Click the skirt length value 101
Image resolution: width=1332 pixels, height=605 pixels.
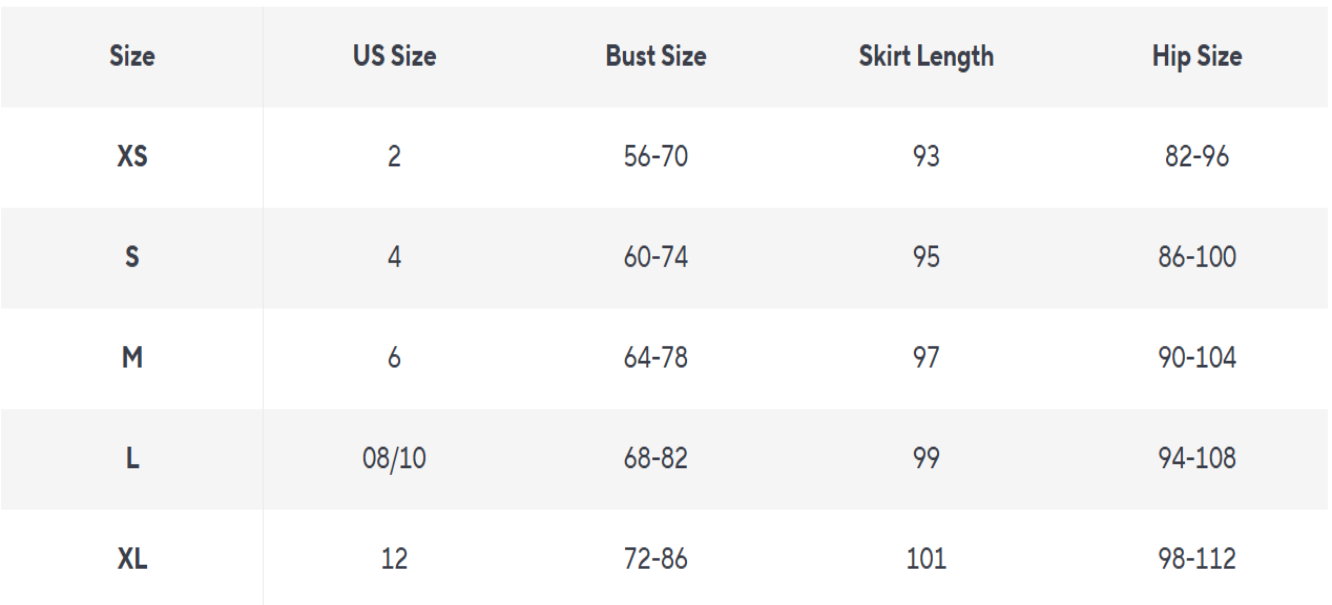click(926, 558)
